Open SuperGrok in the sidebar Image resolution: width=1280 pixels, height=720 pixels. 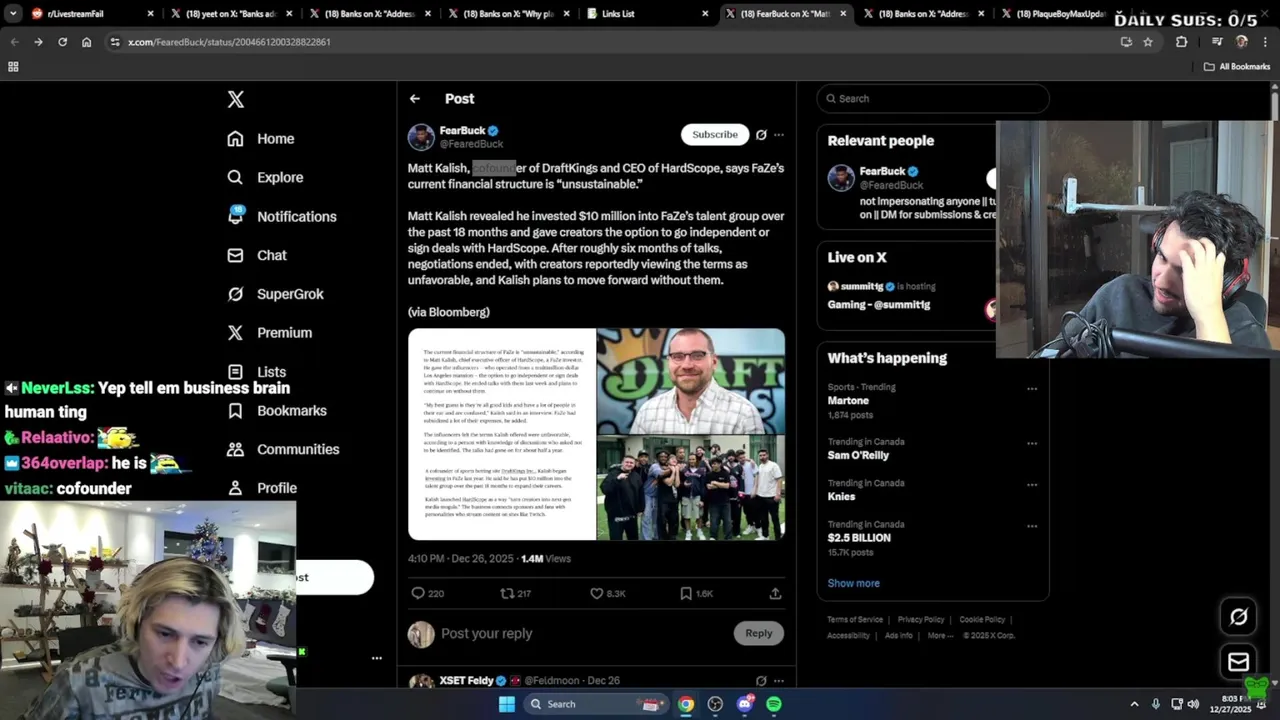[275, 294]
